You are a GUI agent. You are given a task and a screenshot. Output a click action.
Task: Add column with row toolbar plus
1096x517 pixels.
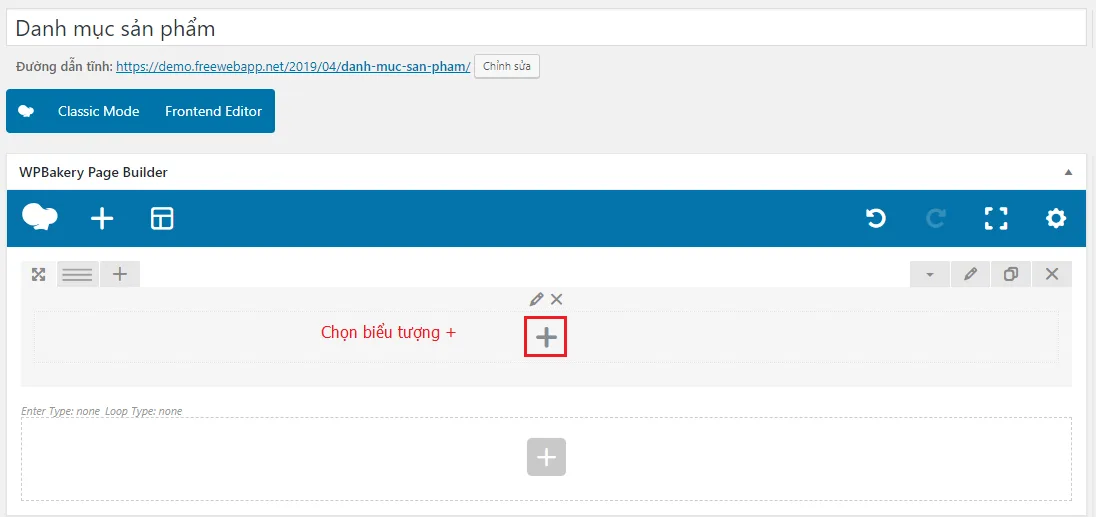pyautogui.click(x=120, y=275)
